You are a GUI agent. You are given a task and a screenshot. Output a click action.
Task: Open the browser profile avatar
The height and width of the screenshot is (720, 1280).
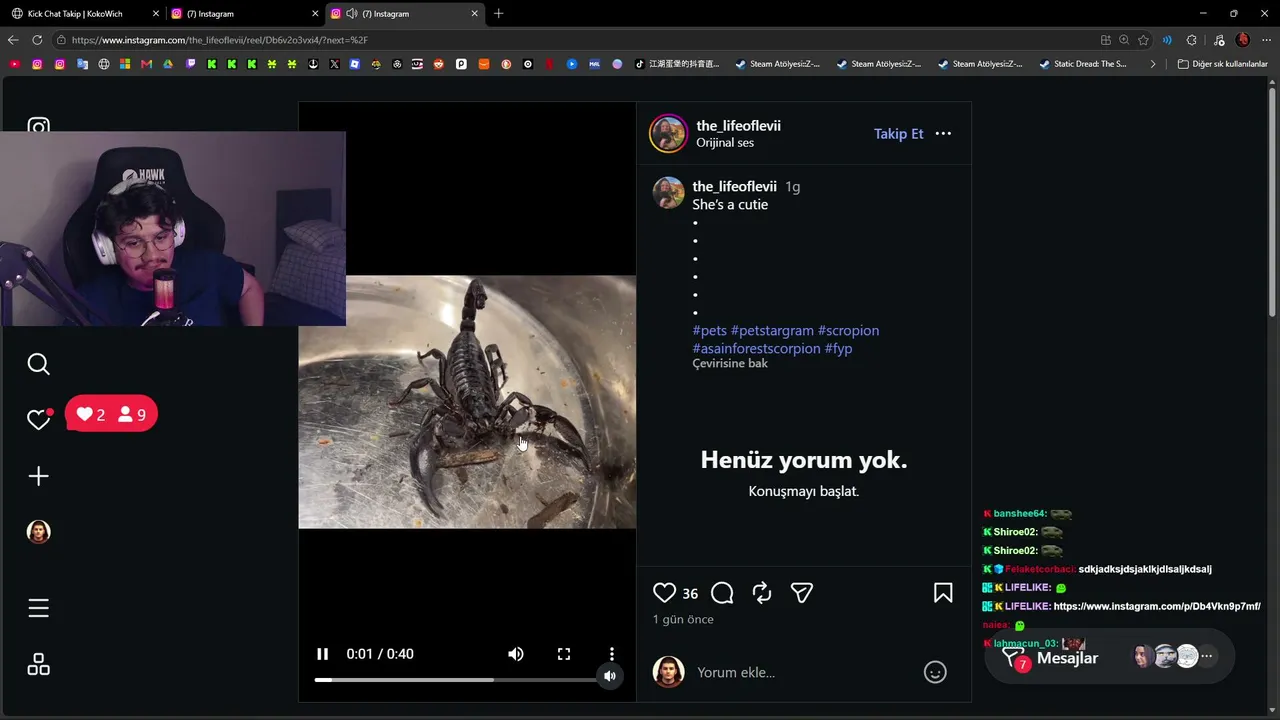click(x=1242, y=40)
